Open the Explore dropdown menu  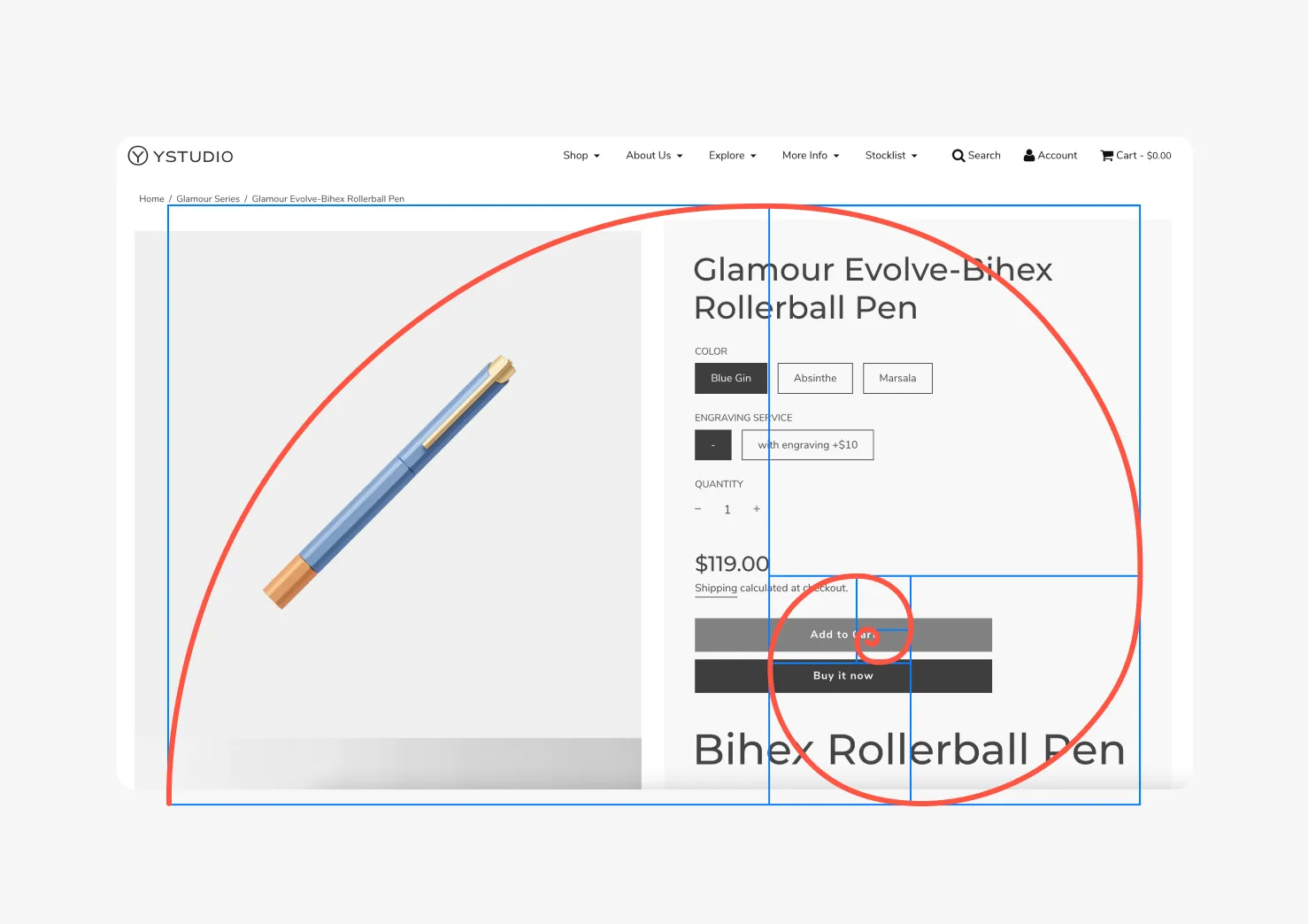tap(733, 156)
